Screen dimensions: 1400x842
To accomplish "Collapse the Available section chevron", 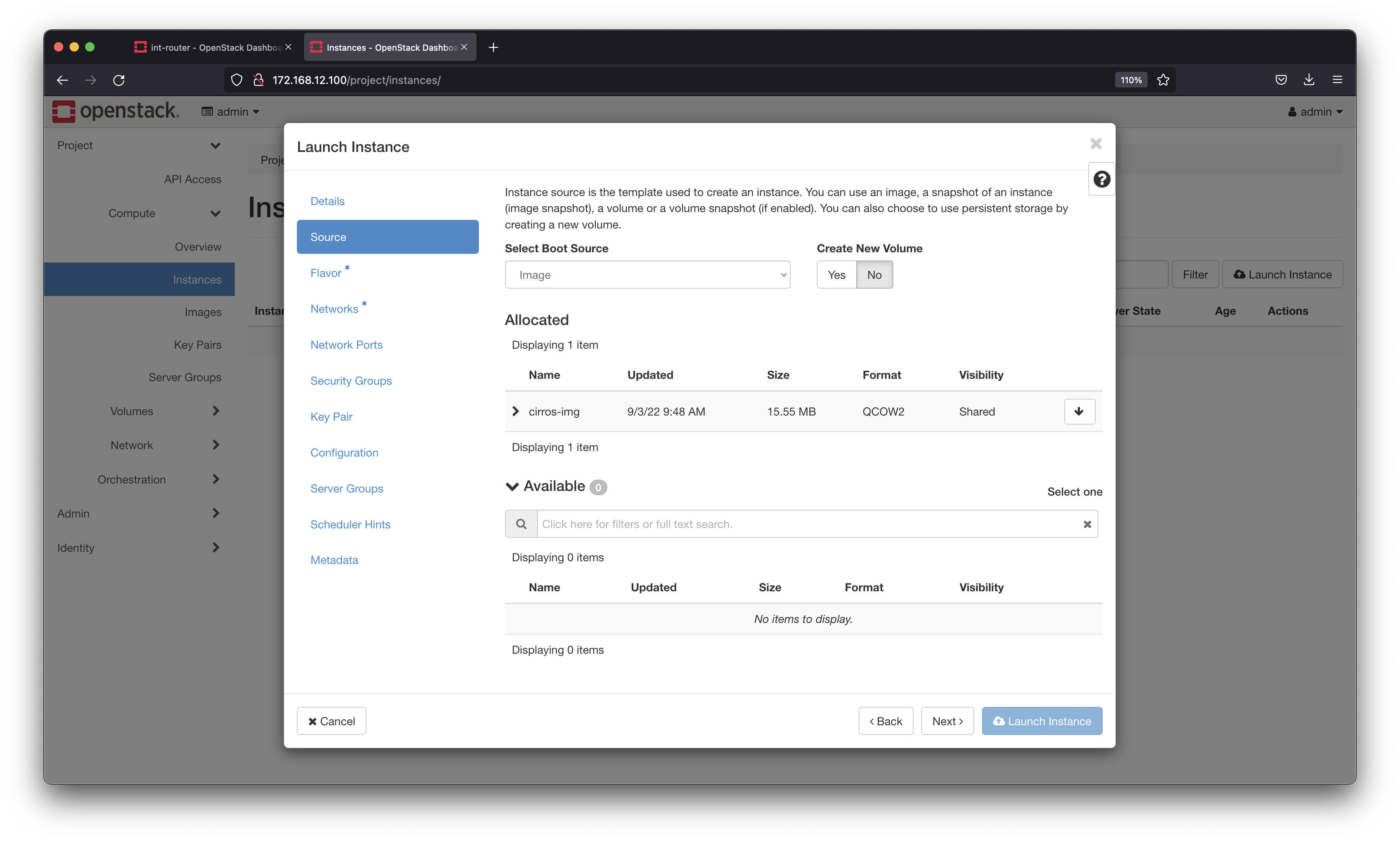I will click(512, 487).
